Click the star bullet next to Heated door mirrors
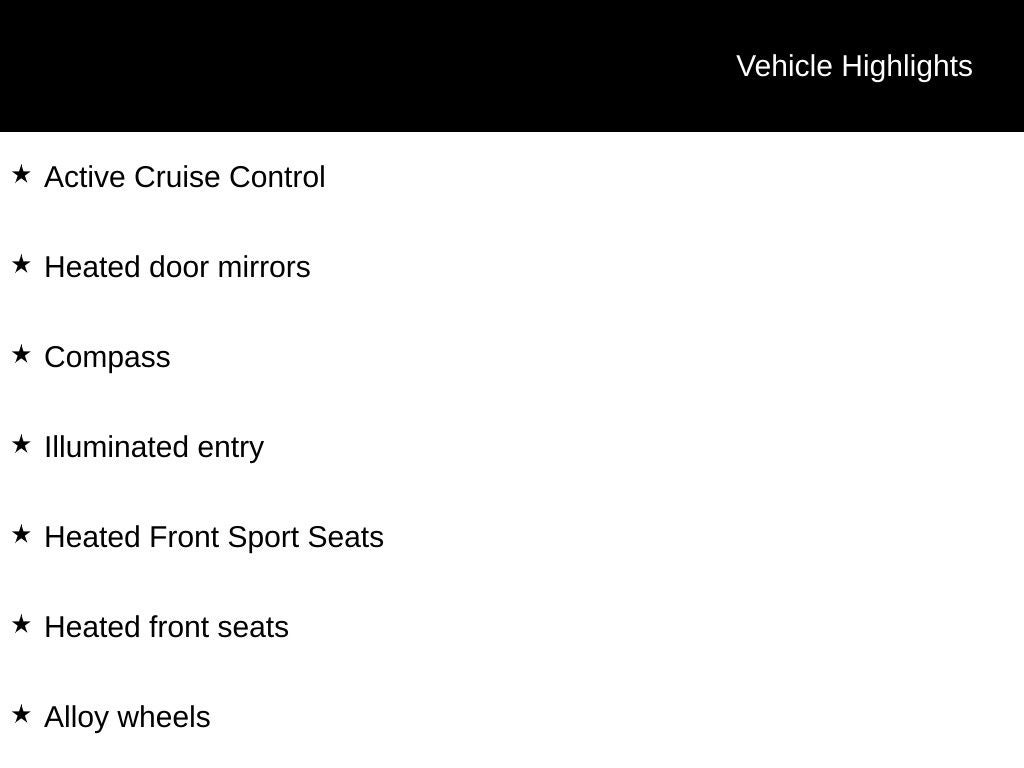Viewport: 1024px width, 768px height. click(21, 265)
